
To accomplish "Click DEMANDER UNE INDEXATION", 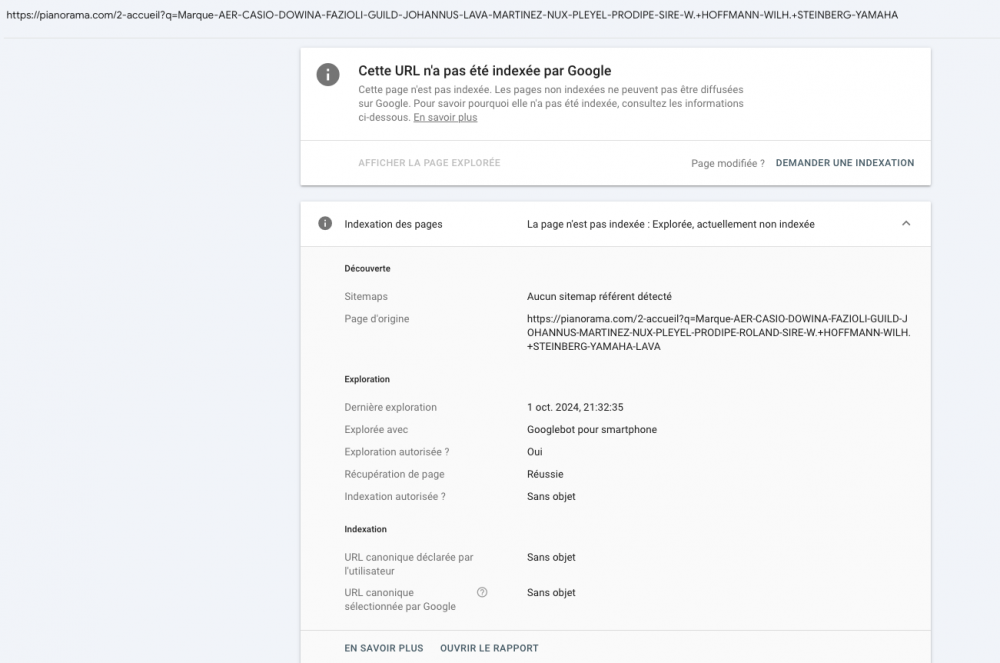I will click(x=844, y=163).
